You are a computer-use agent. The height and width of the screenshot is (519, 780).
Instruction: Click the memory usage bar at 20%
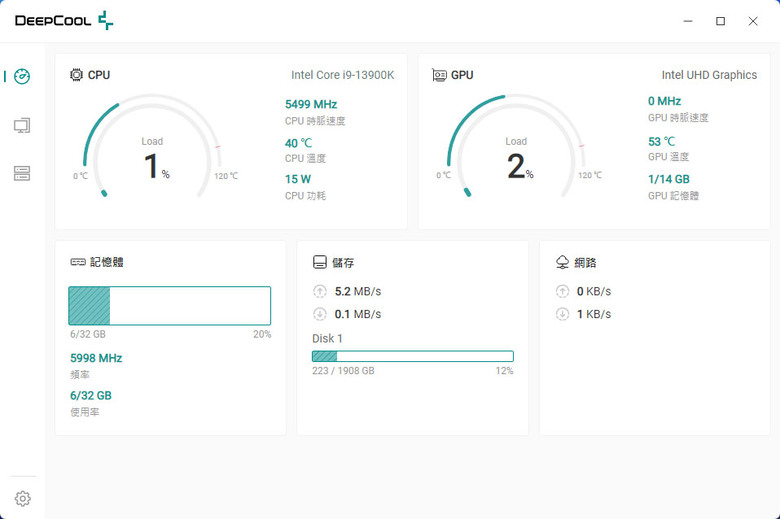point(170,306)
